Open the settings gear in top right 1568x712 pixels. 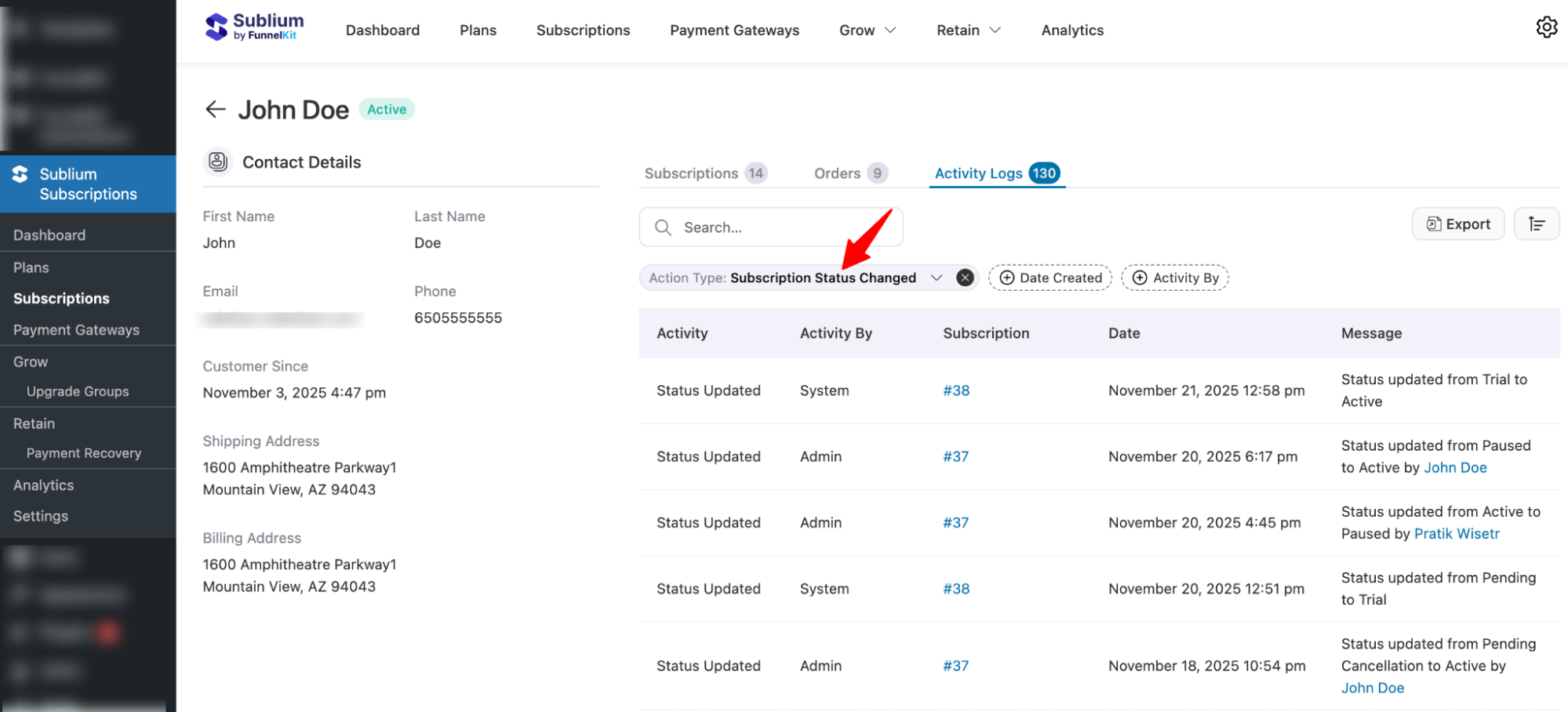[x=1546, y=27]
